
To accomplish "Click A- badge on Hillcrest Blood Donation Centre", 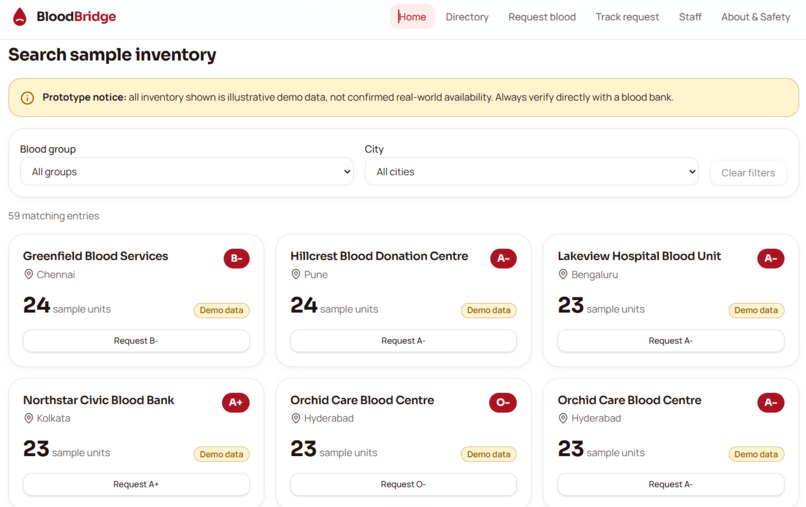I will (x=503, y=258).
